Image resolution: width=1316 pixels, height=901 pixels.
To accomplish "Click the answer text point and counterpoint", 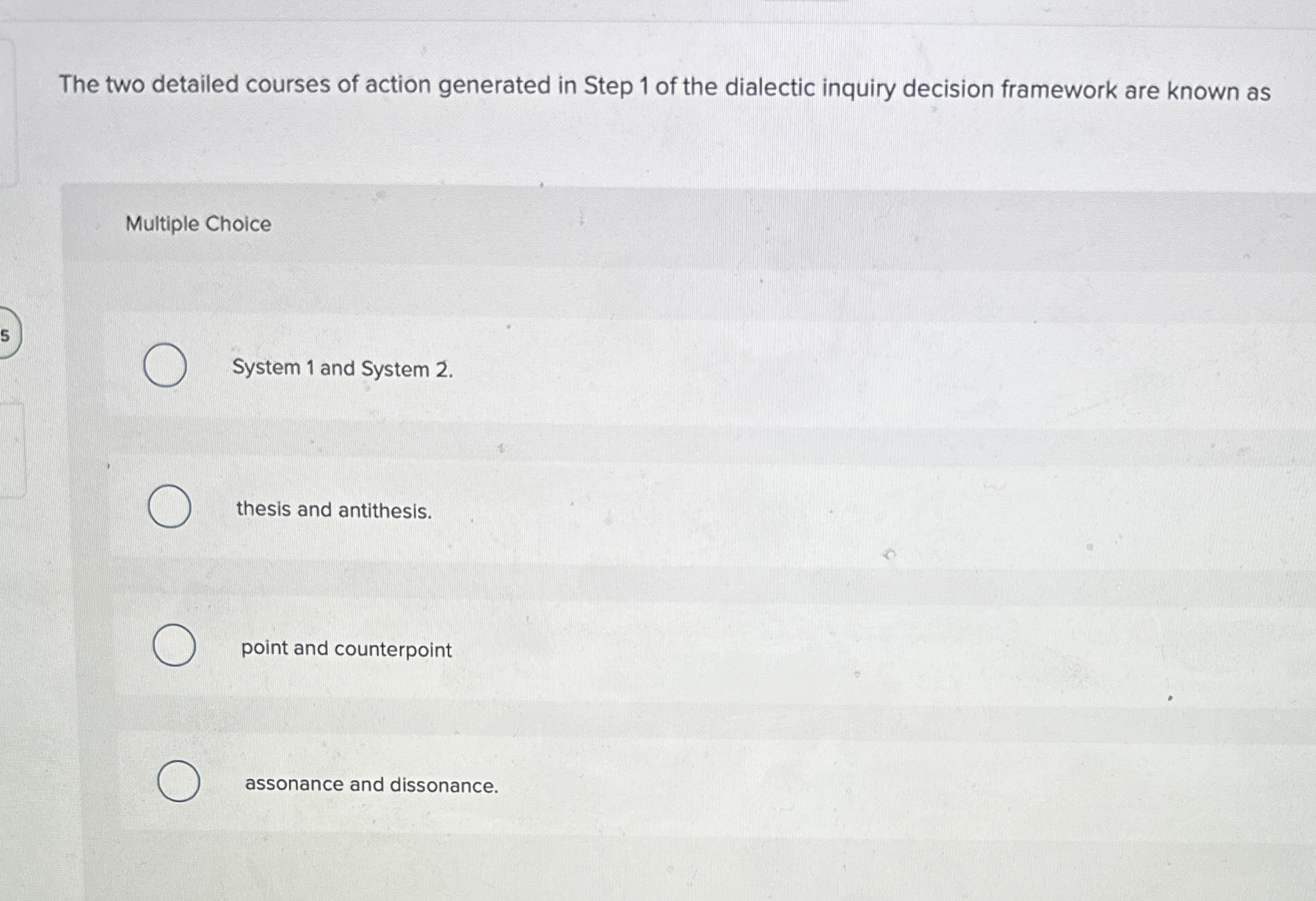I will [345, 649].
